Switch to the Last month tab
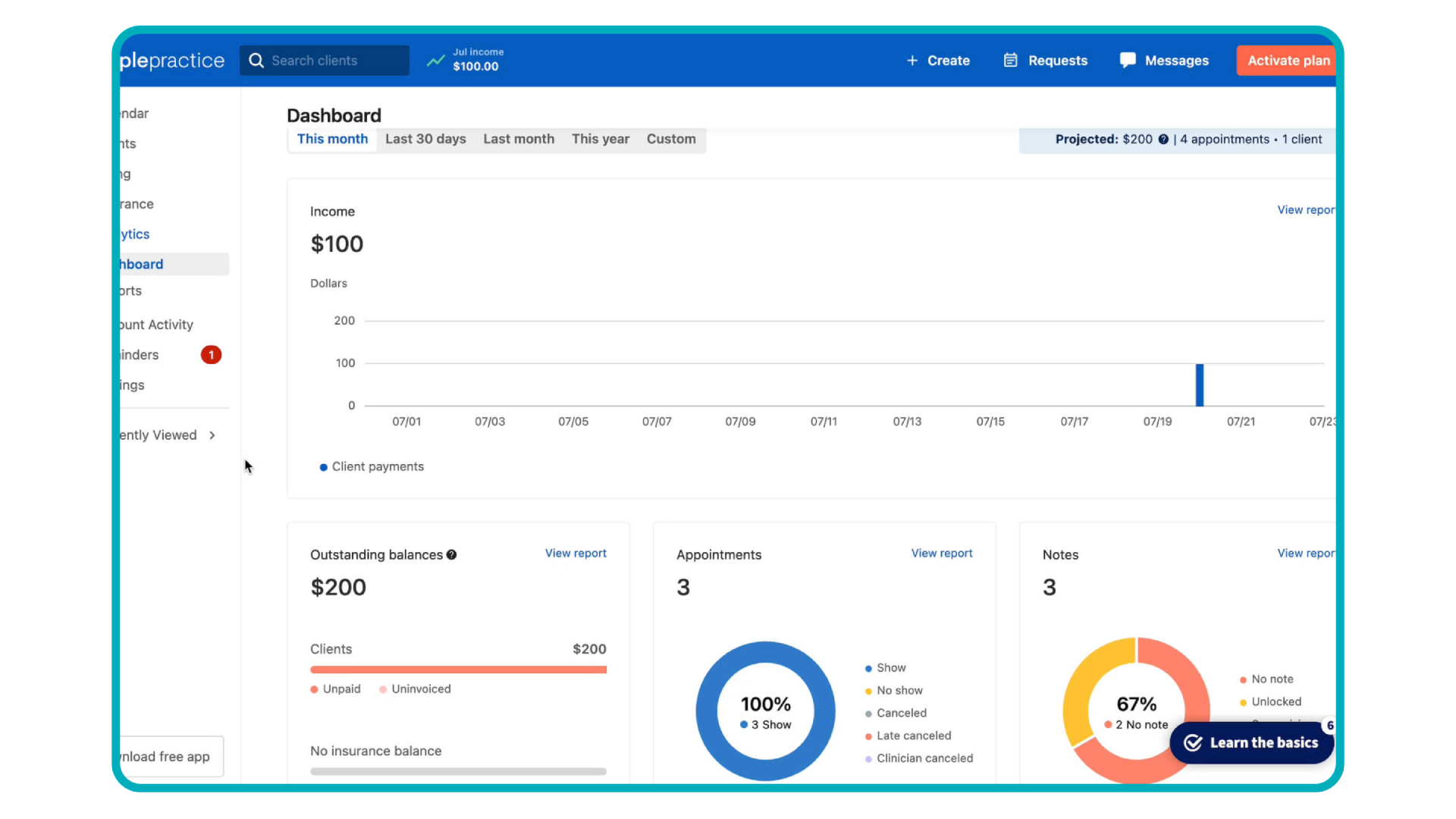This screenshot has width=1456, height=819. point(519,140)
